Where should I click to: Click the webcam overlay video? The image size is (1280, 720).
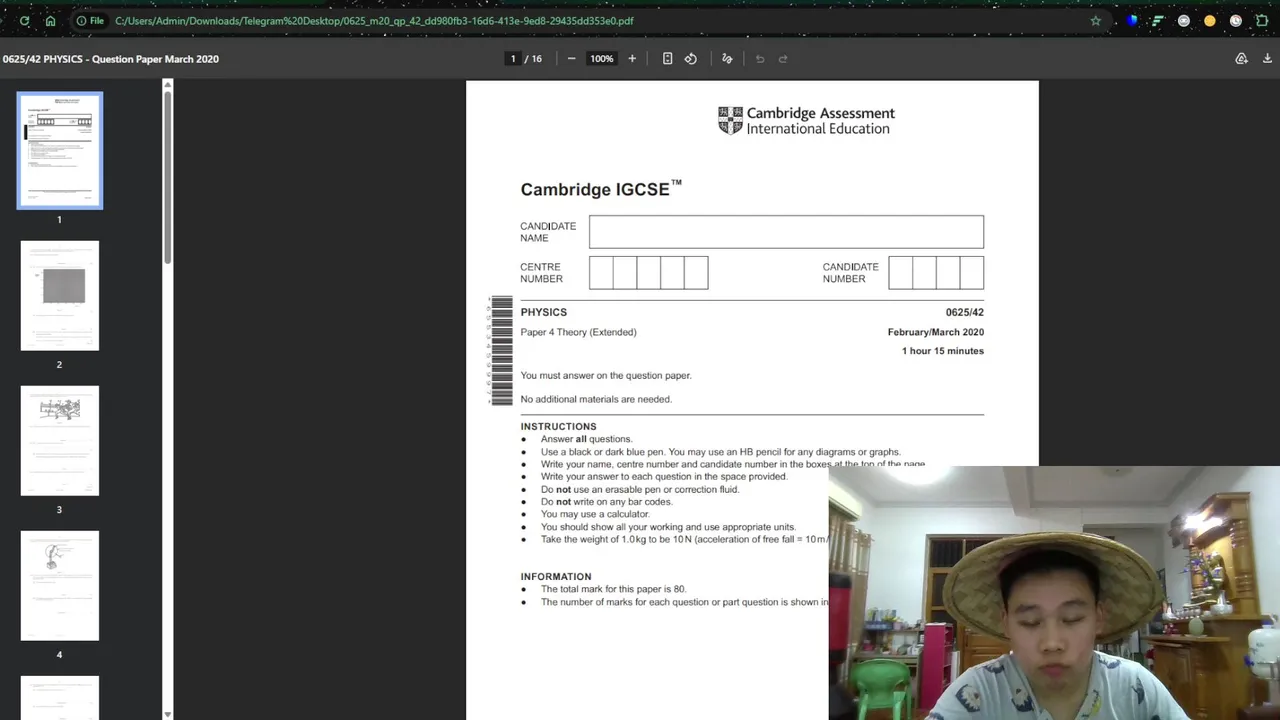tap(1054, 593)
